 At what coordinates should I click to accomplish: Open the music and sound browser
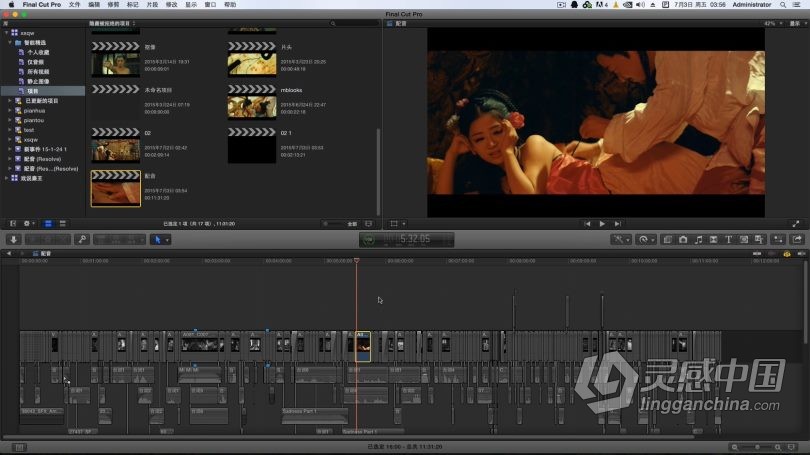(698, 240)
